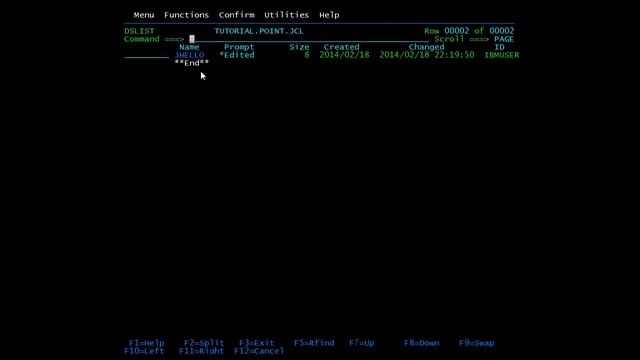Click the Changed column header
640x360 pixels.
pyautogui.click(x=427, y=47)
